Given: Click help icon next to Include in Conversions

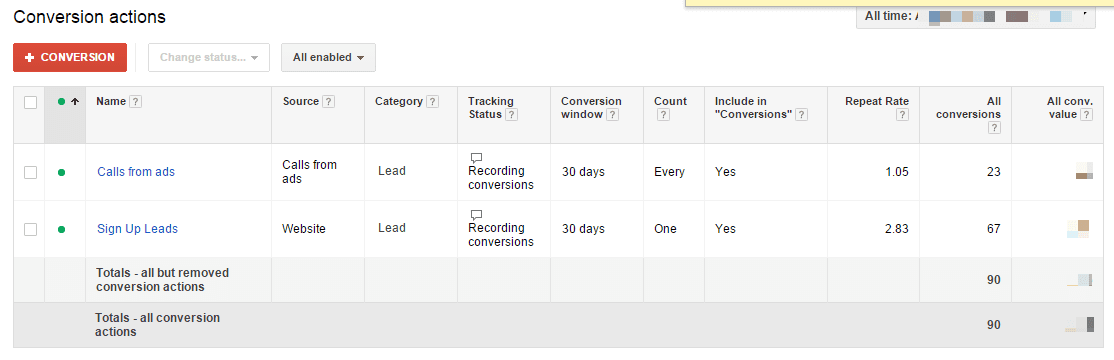Looking at the screenshot, I should tap(801, 114).
